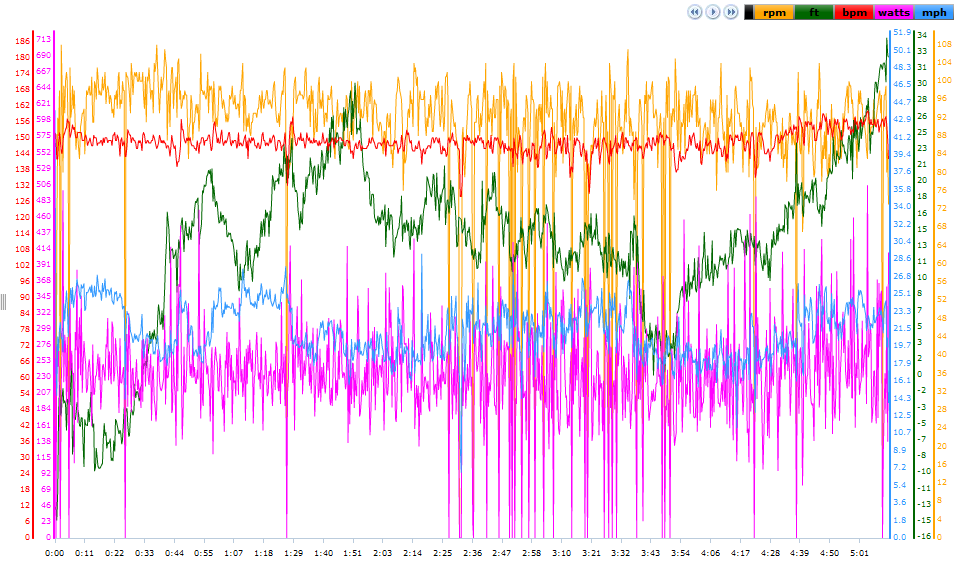Click the 34 value on ft axis
The width and height of the screenshot is (957, 561).
click(922, 35)
